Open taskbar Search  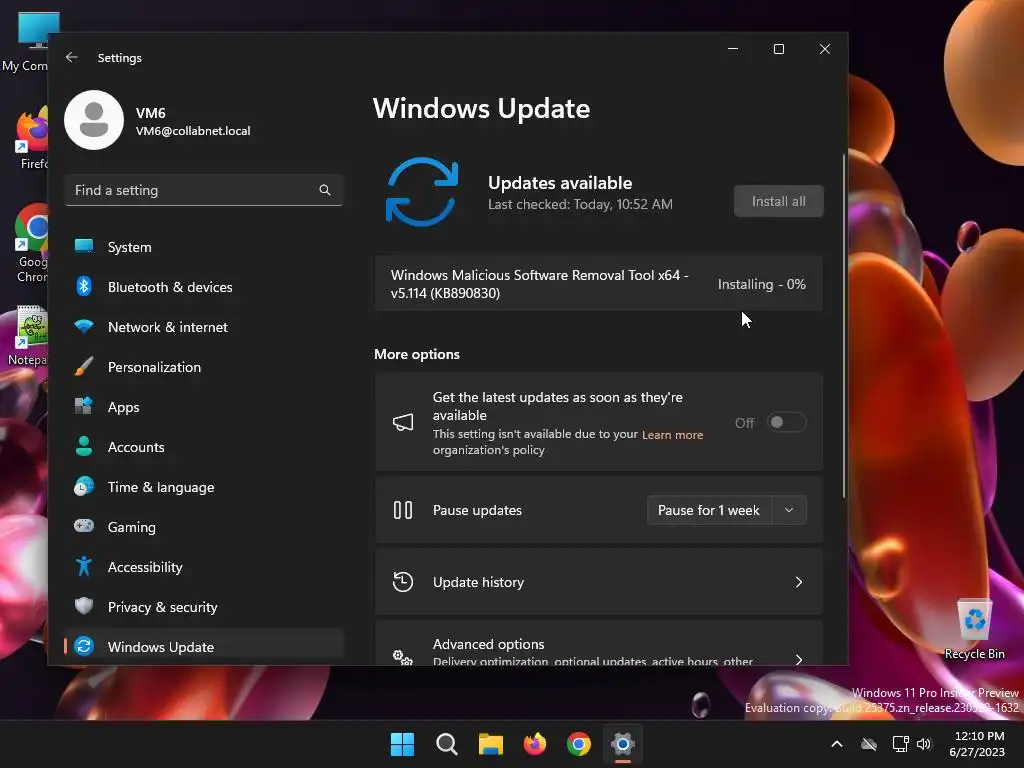point(447,744)
